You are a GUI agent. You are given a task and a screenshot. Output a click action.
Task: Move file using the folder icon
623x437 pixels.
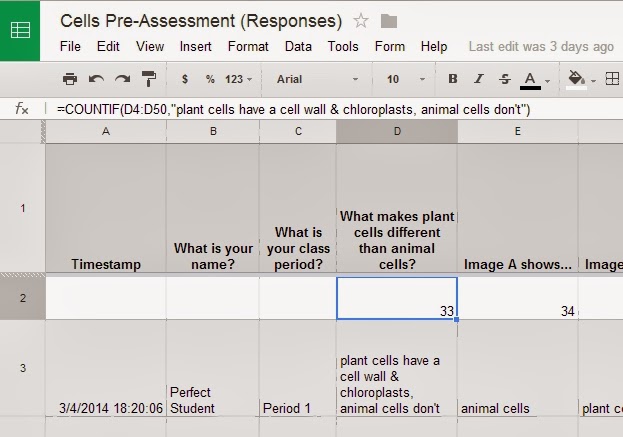click(389, 21)
